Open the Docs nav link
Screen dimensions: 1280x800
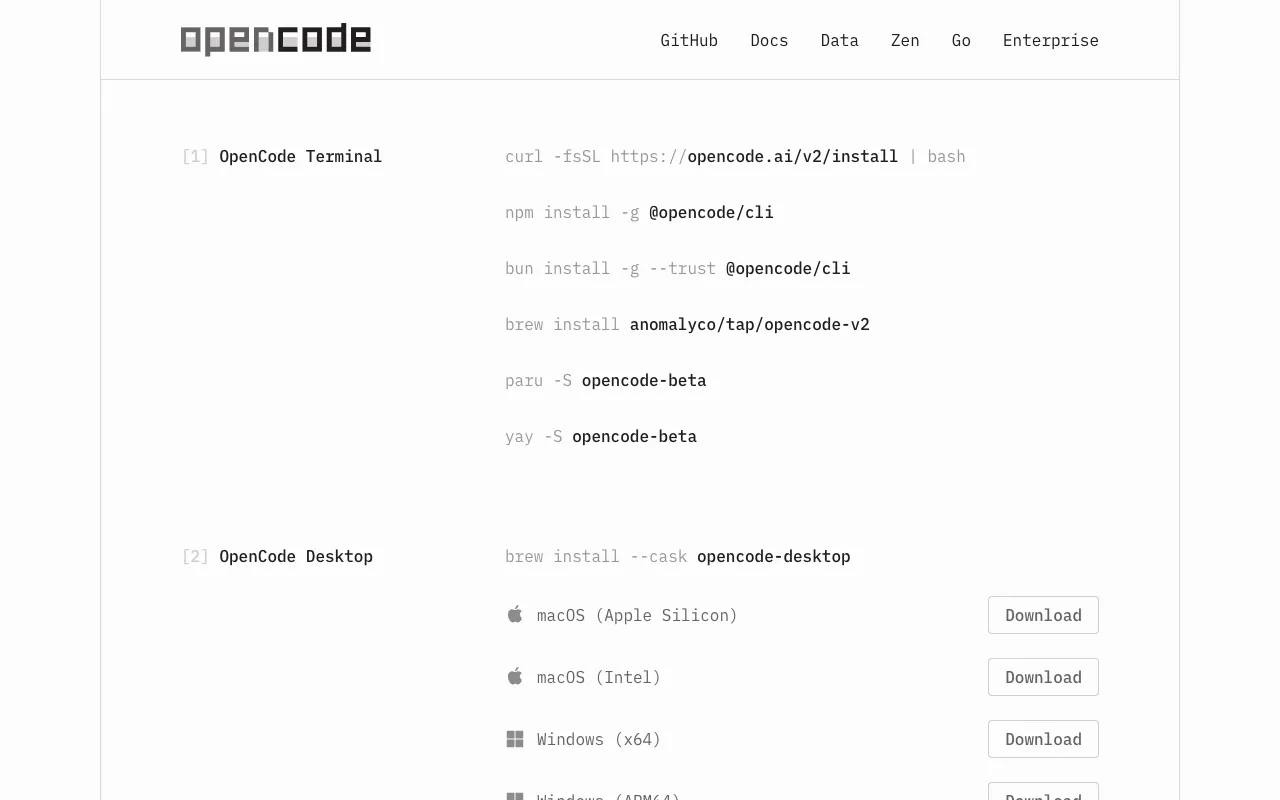[x=769, y=40]
